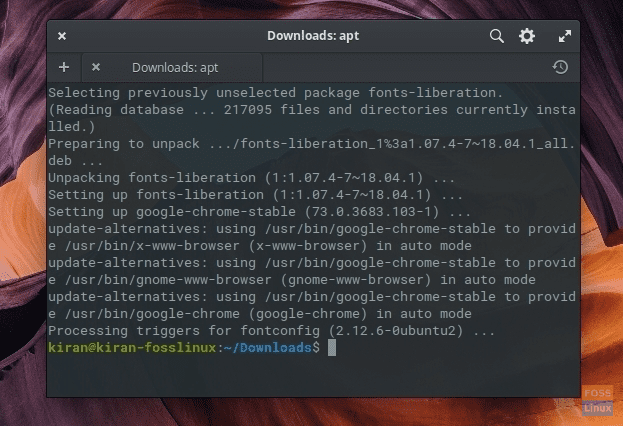The image size is (623, 426).
Task: Toggle fullscreen with the expand arrows icon
Action: tap(565, 36)
